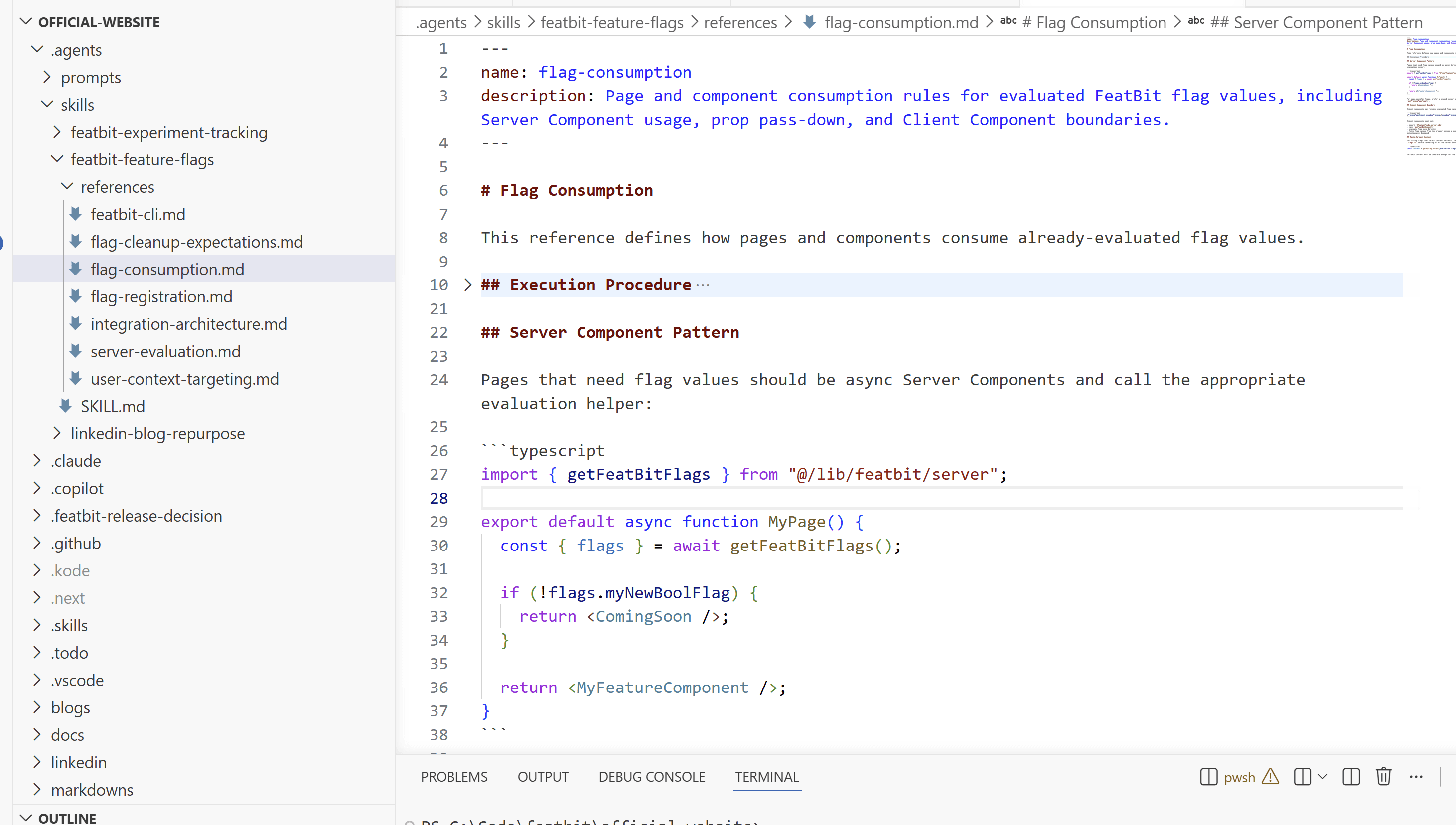The image size is (1456, 825).
Task: Open SKILL.md file icon
Action: (x=66, y=406)
